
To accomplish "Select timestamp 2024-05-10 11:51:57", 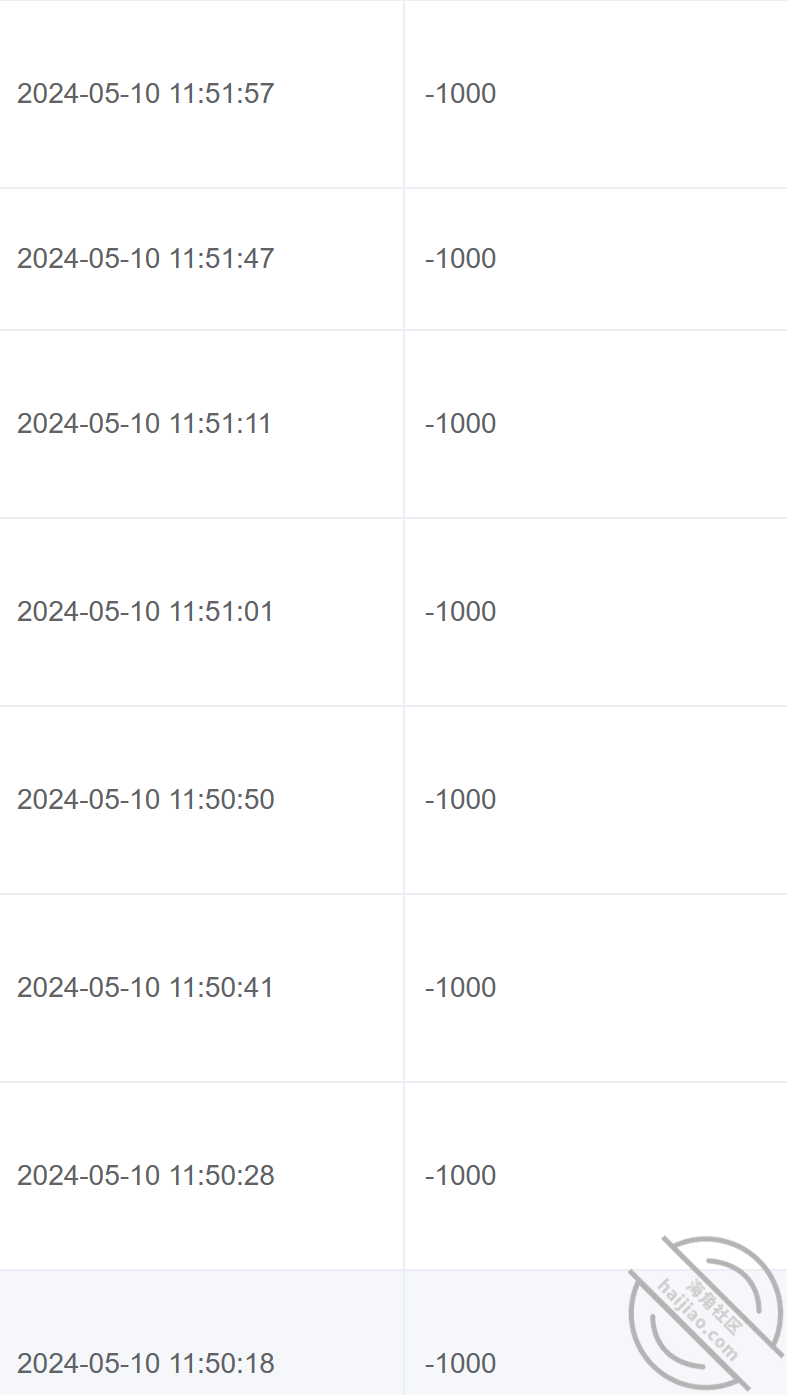I will [146, 94].
